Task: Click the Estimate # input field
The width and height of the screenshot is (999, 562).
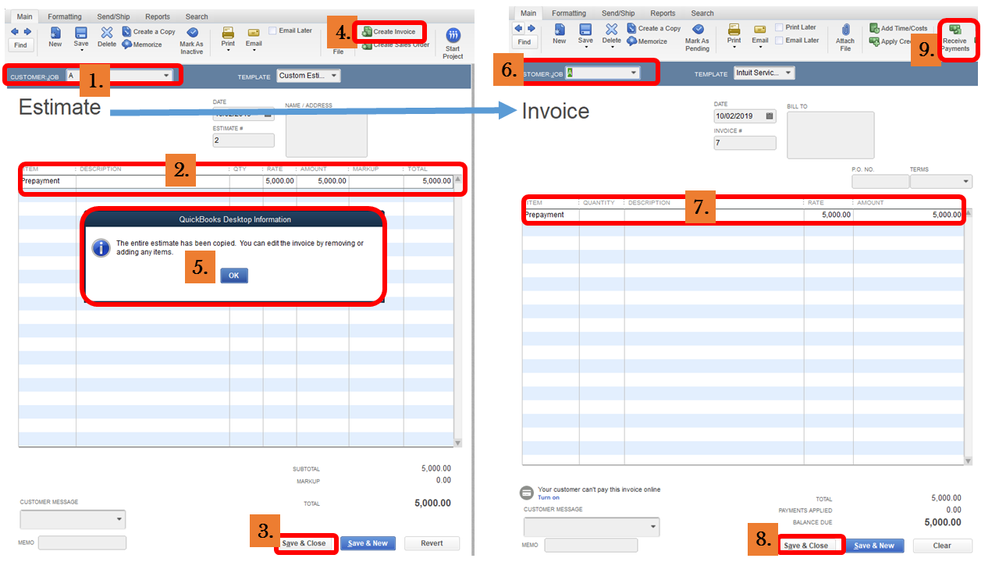Action: pyautogui.click(x=243, y=140)
